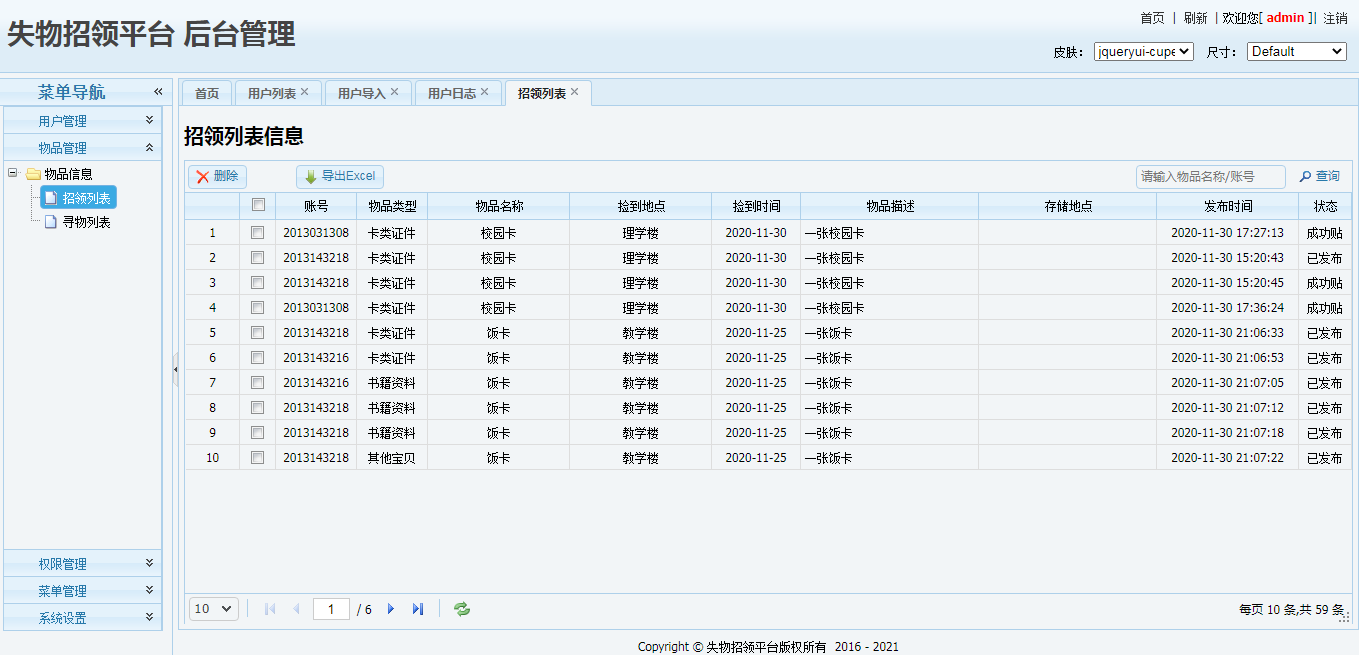Click the item name/account search field
This screenshot has width=1359, height=655.
point(1210,177)
